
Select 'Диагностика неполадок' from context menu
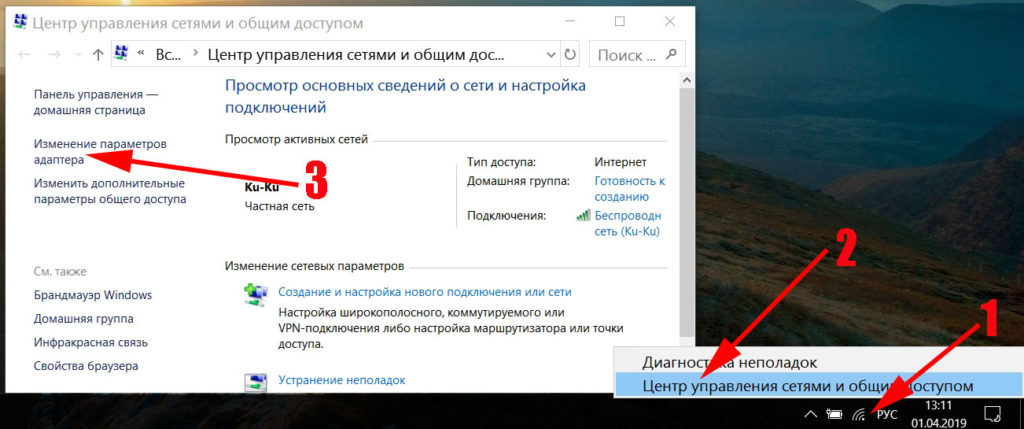[x=730, y=362]
